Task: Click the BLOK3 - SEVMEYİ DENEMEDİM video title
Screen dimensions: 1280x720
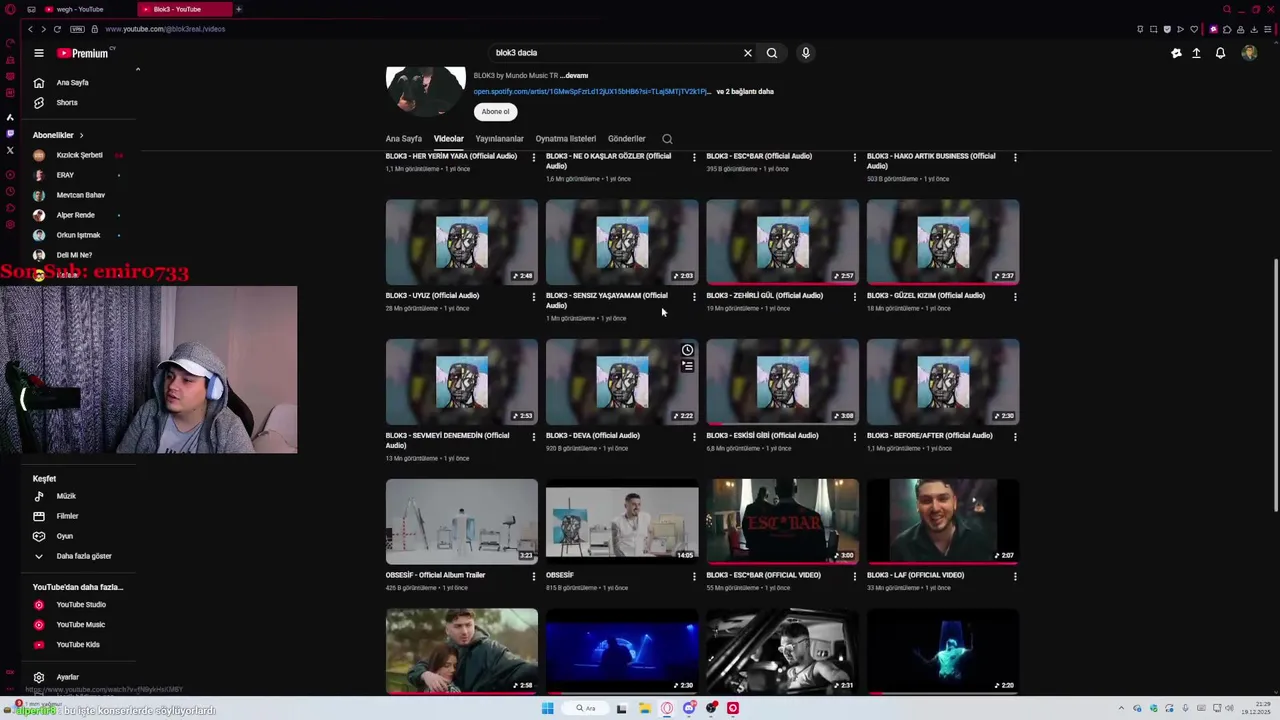Action: (x=447, y=440)
